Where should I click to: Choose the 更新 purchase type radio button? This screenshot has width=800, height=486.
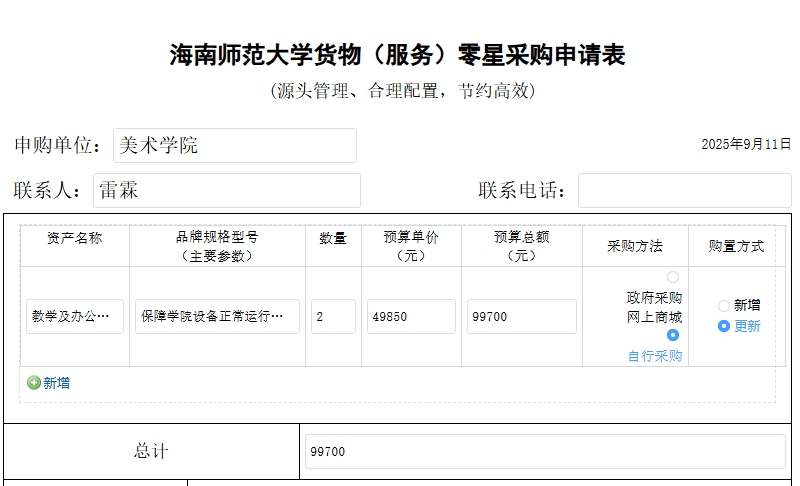pos(724,326)
